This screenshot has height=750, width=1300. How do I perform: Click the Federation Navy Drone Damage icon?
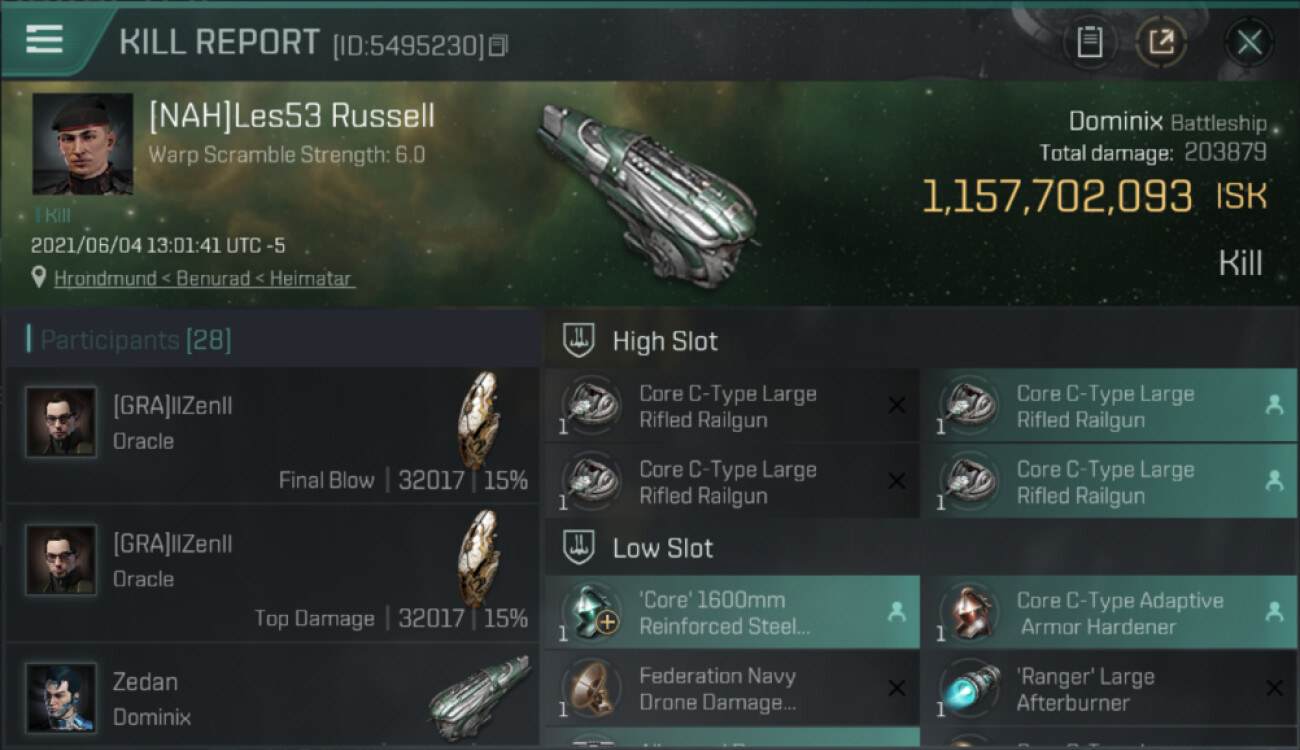[x=591, y=689]
